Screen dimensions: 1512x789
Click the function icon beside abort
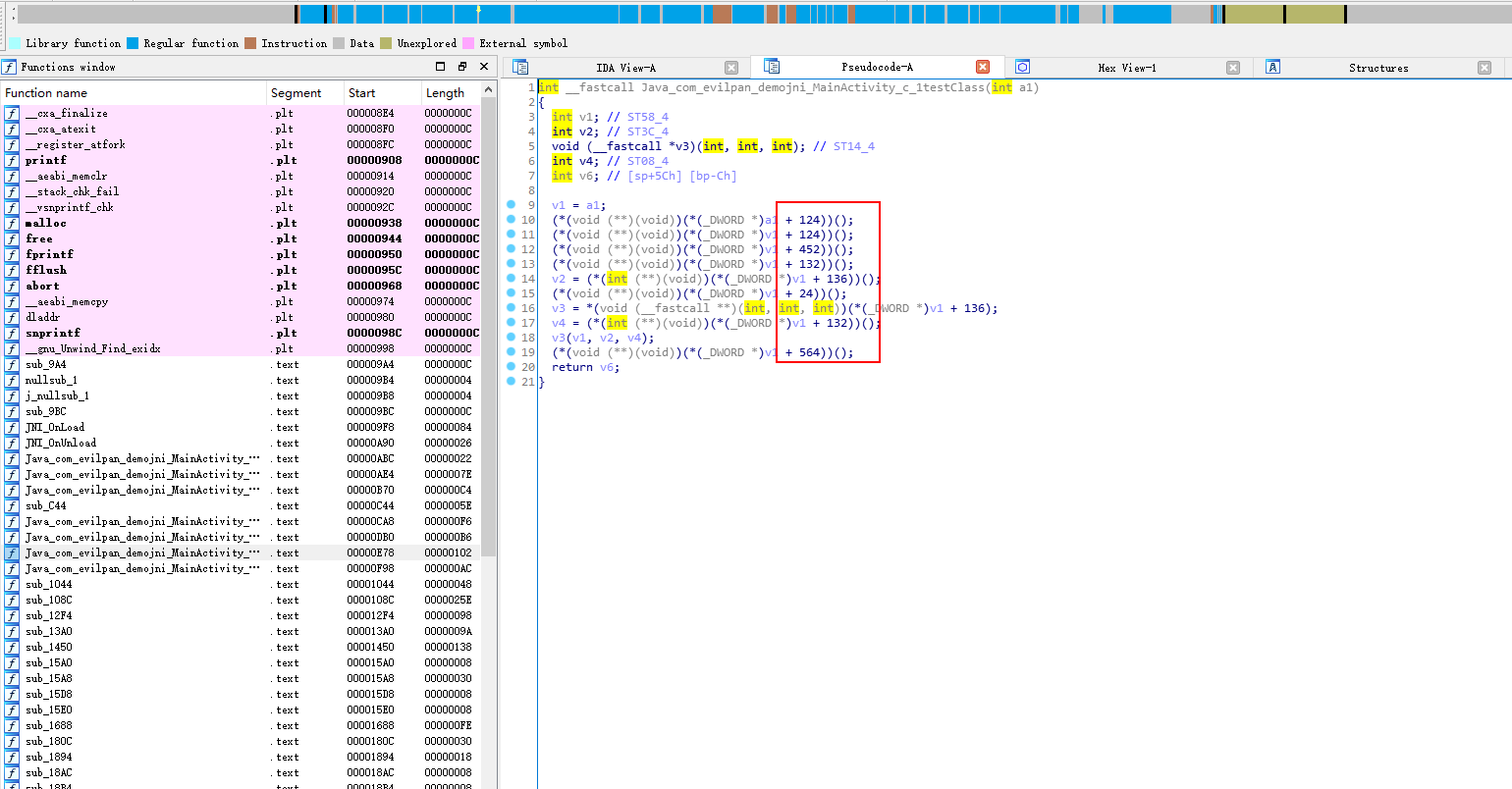coord(12,286)
